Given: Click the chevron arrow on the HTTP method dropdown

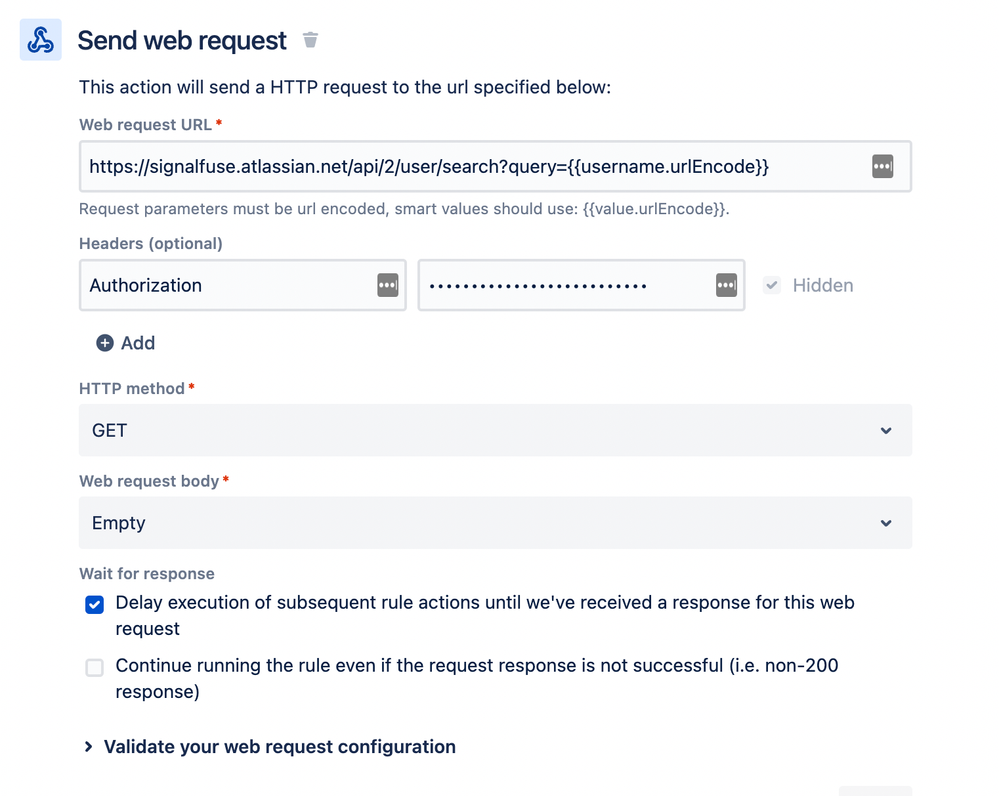Looking at the screenshot, I should 886,431.
